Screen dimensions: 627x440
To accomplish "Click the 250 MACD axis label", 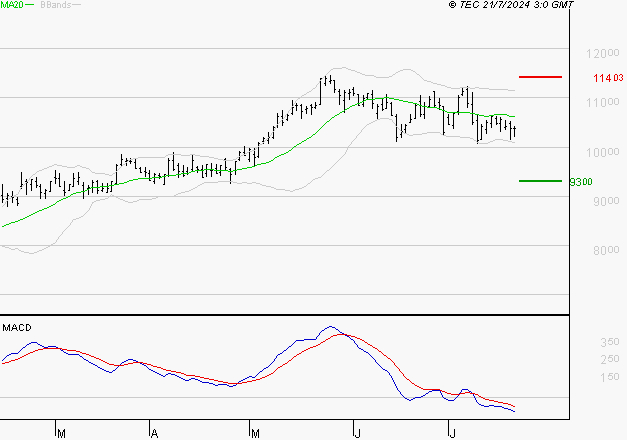I will (610, 359).
